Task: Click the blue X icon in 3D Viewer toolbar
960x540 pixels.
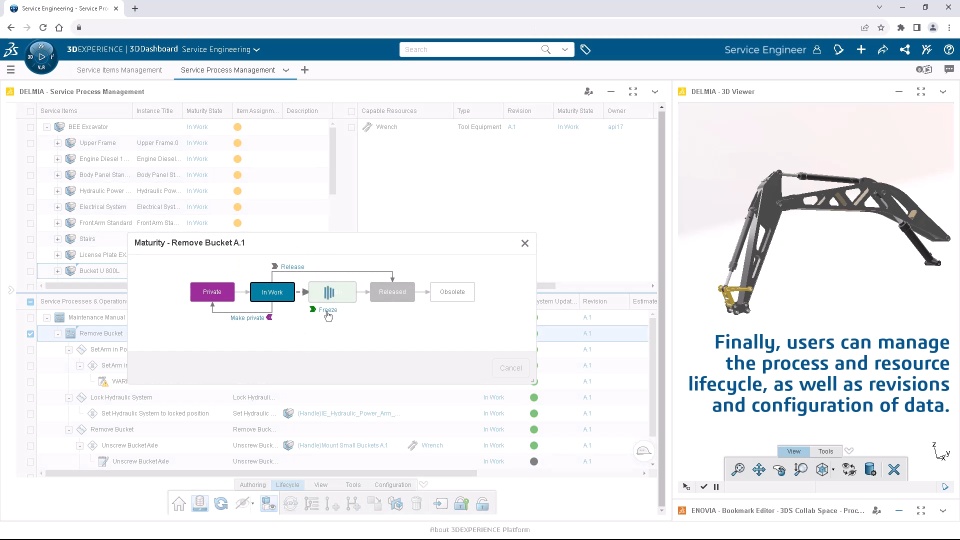Action: [x=894, y=470]
